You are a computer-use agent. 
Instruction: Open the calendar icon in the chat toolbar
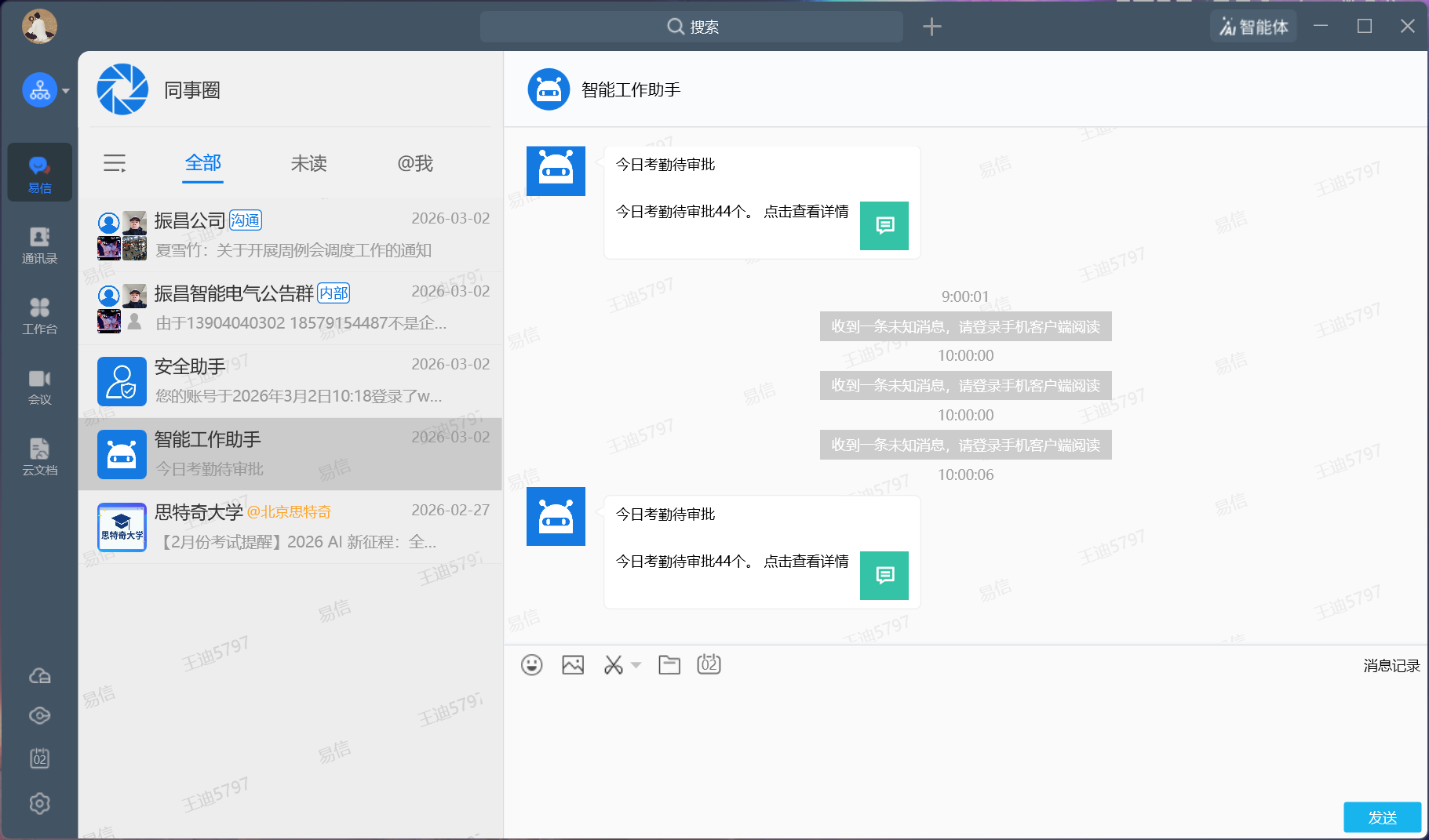coord(709,664)
